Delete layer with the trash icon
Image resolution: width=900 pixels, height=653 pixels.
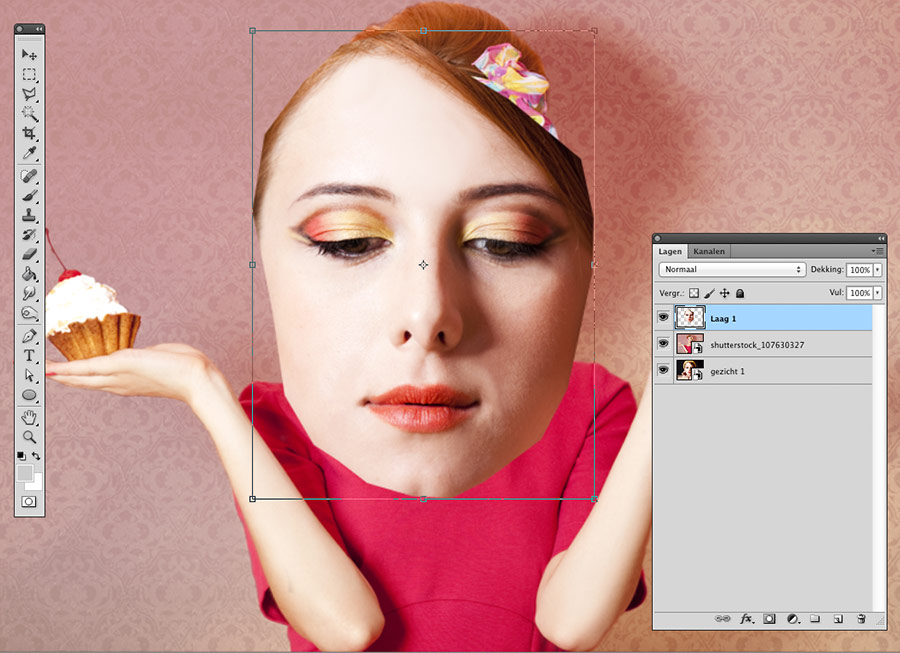click(x=861, y=619)
